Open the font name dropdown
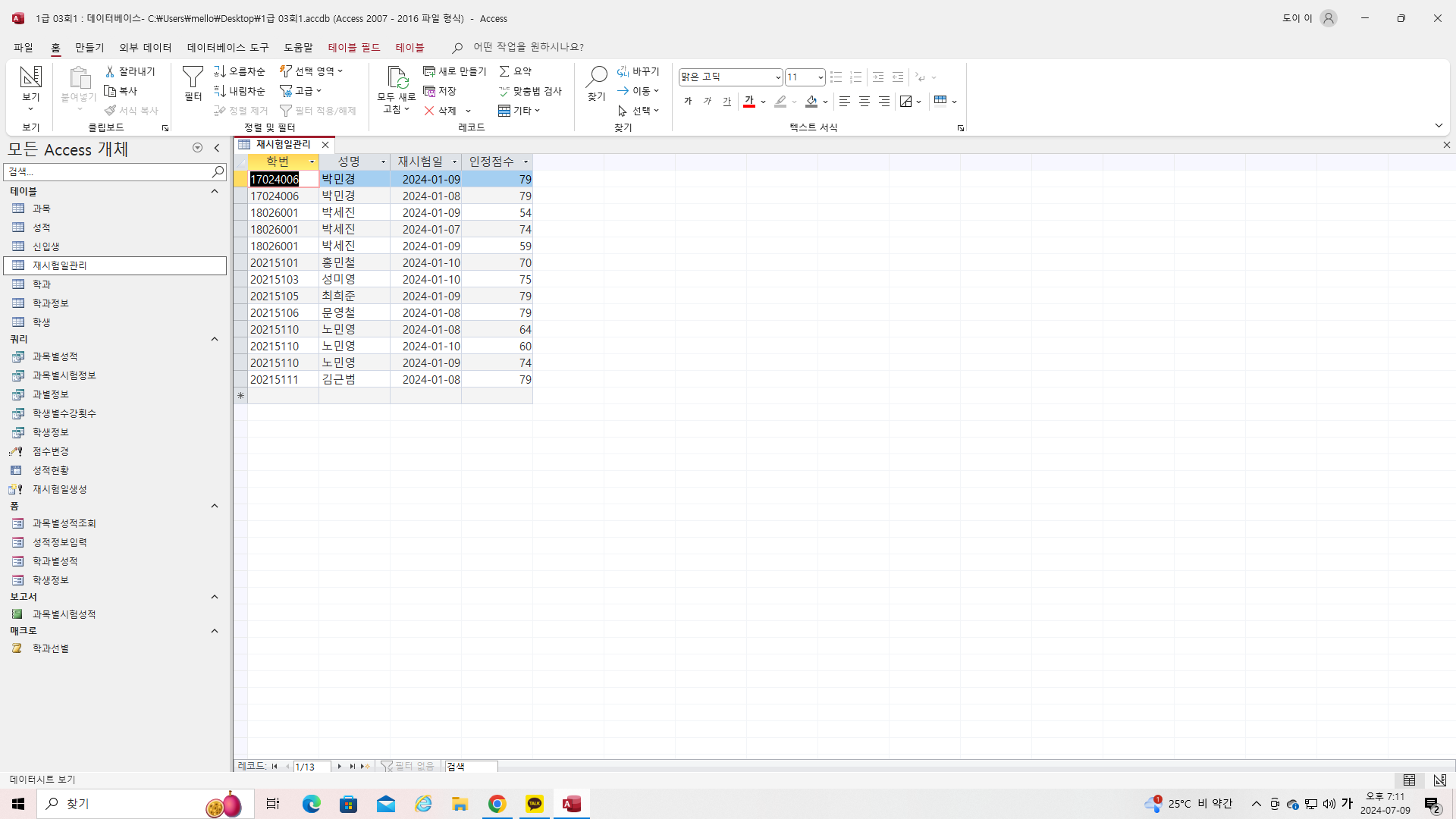The width and height of the screenshot is (1456, 819). 777,77
